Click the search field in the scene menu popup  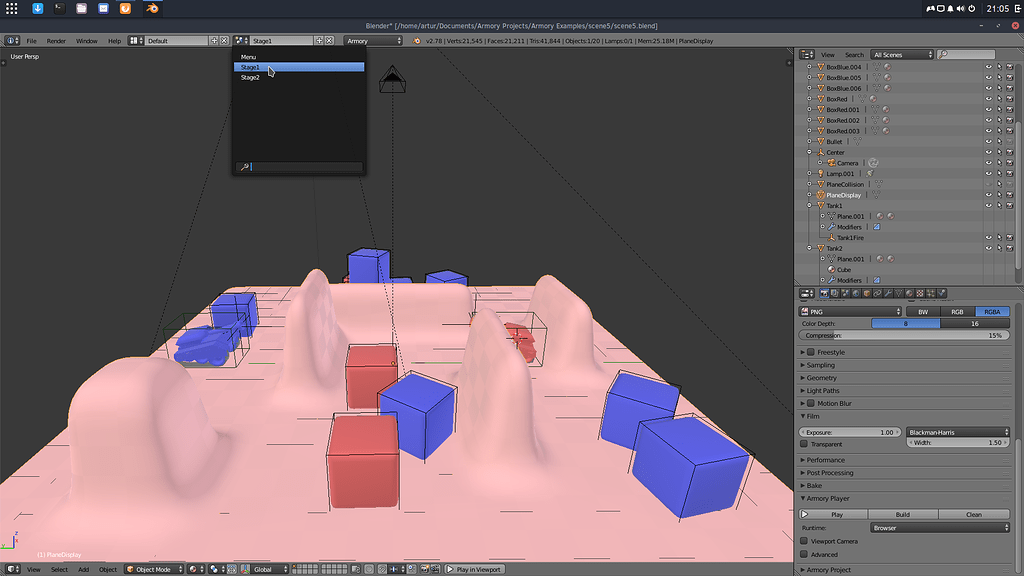pos(300,166)
